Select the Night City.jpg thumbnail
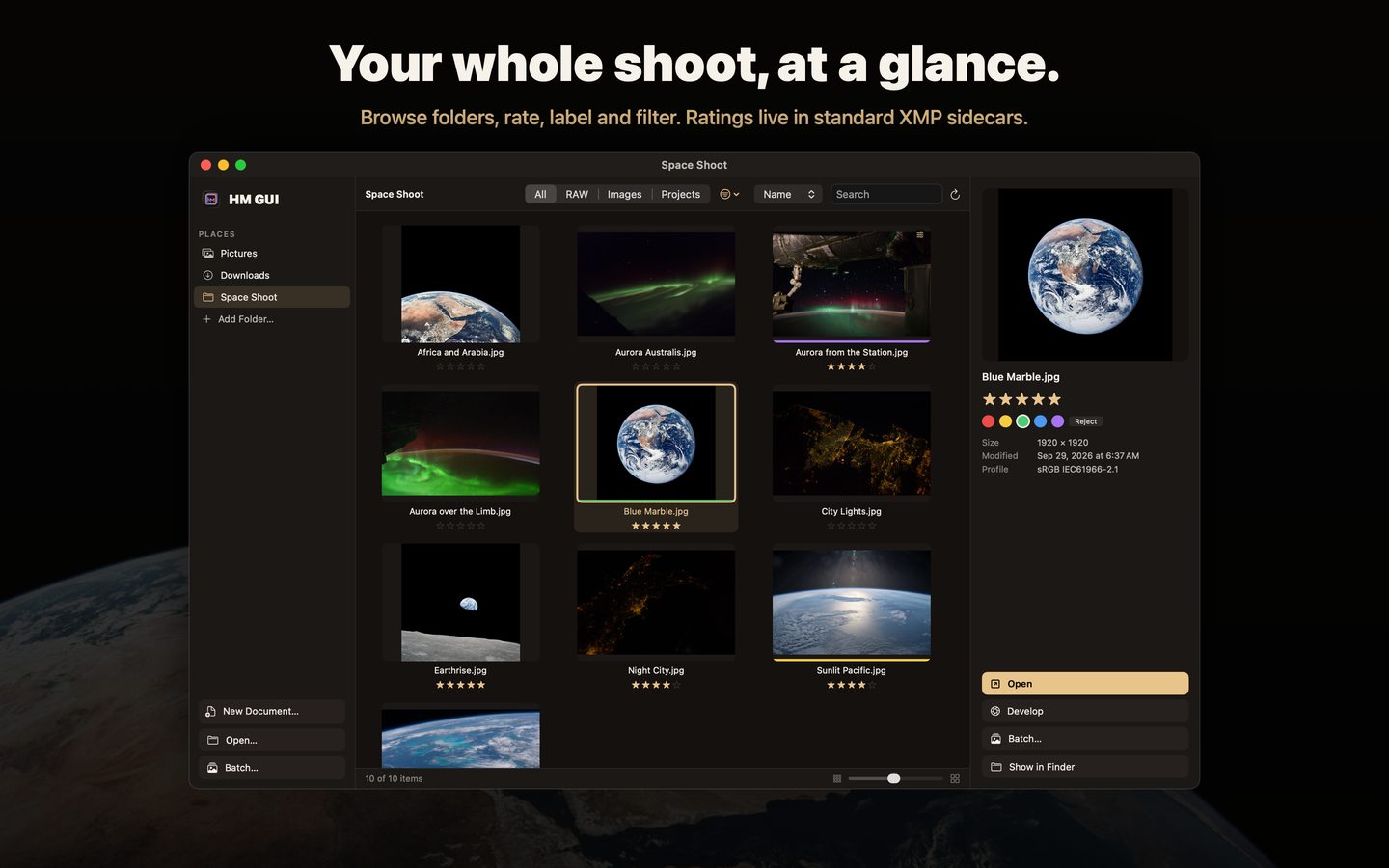The height and width of the screenshot is (868, 1389). coord(656,602)
